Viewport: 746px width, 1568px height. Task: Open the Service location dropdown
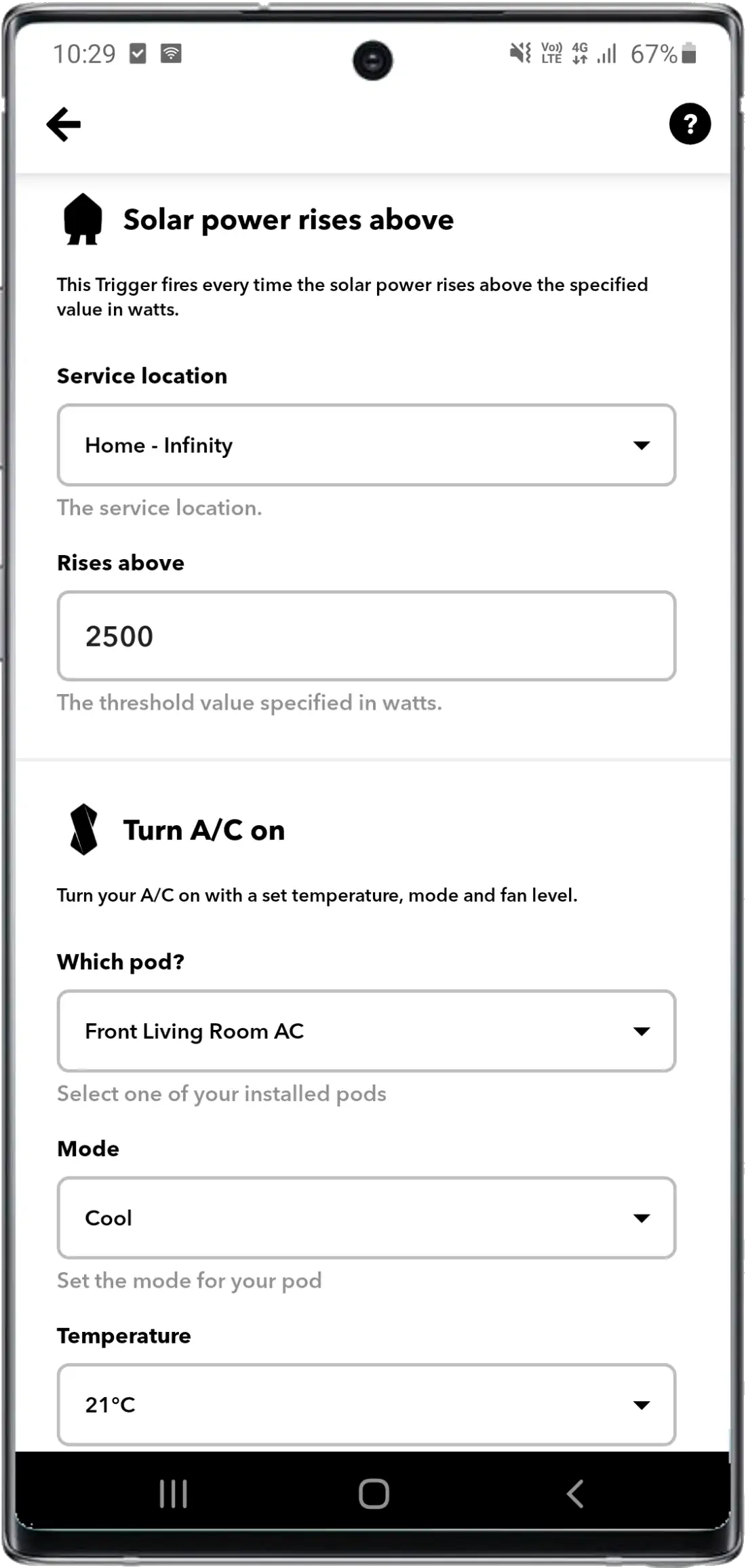[366, 445]
